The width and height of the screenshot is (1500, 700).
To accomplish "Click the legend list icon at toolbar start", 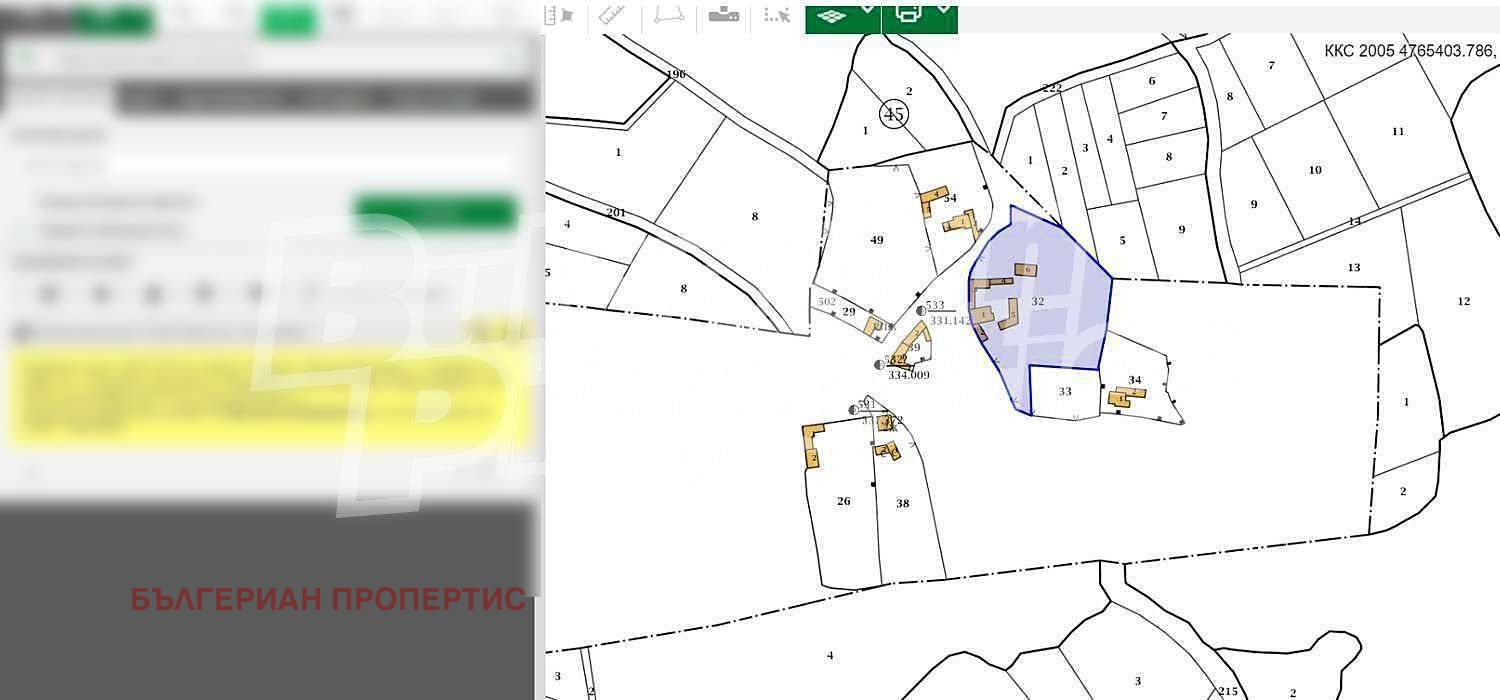I will (x=550, y=15).
